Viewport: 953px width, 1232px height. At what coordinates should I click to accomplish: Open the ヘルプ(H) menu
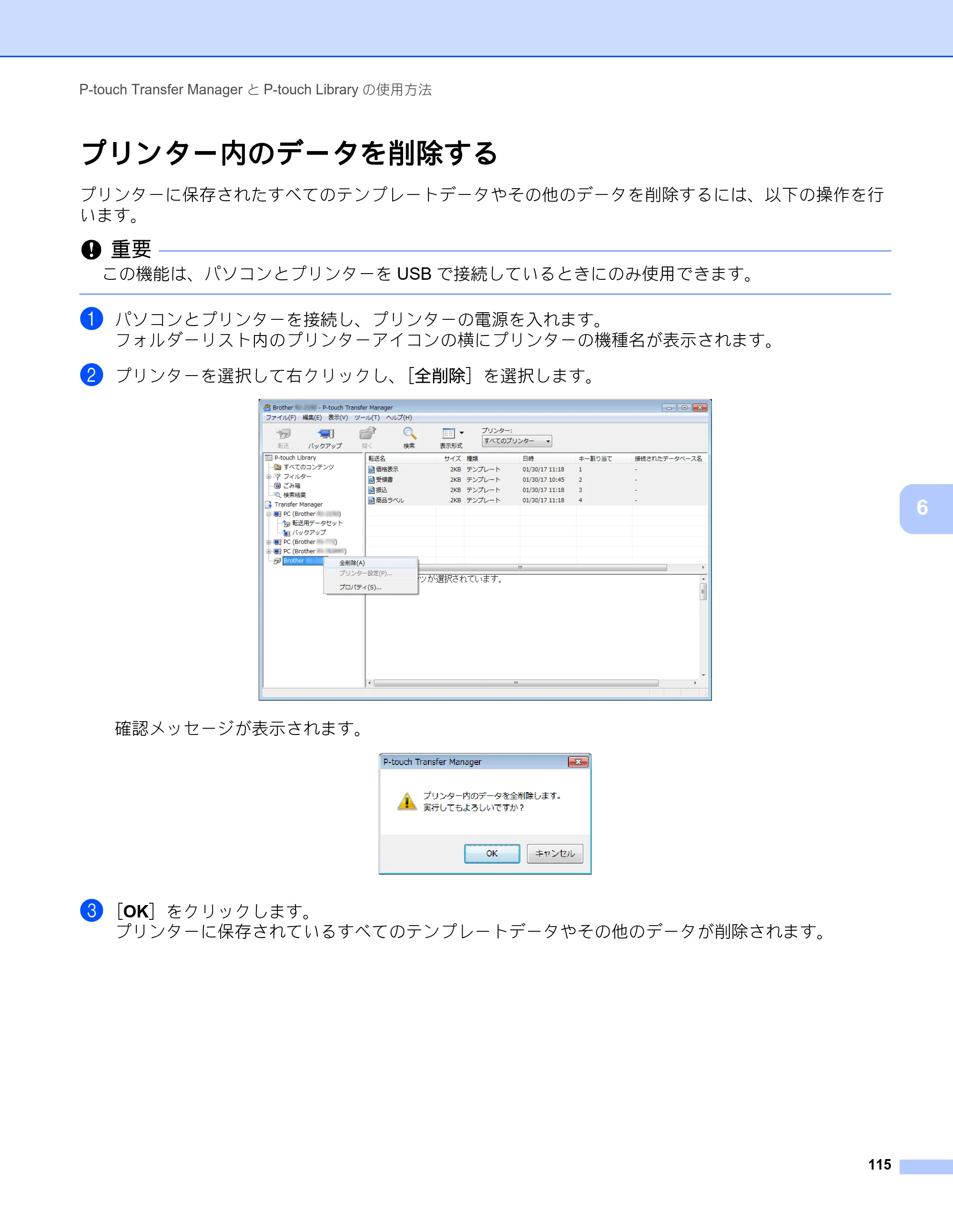pos(399,417)
